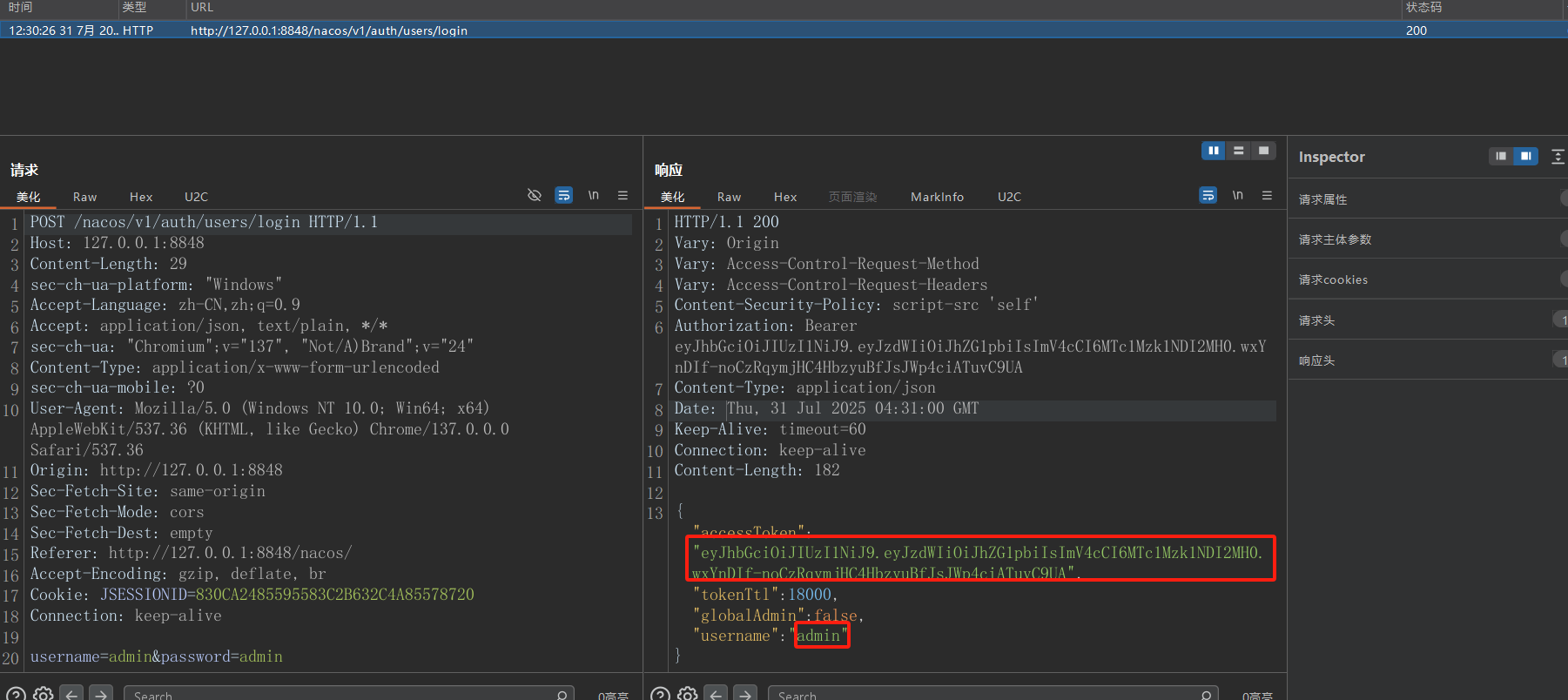Select response 美化 tab
1568x700 pixels.
click(x=673, y=197)
